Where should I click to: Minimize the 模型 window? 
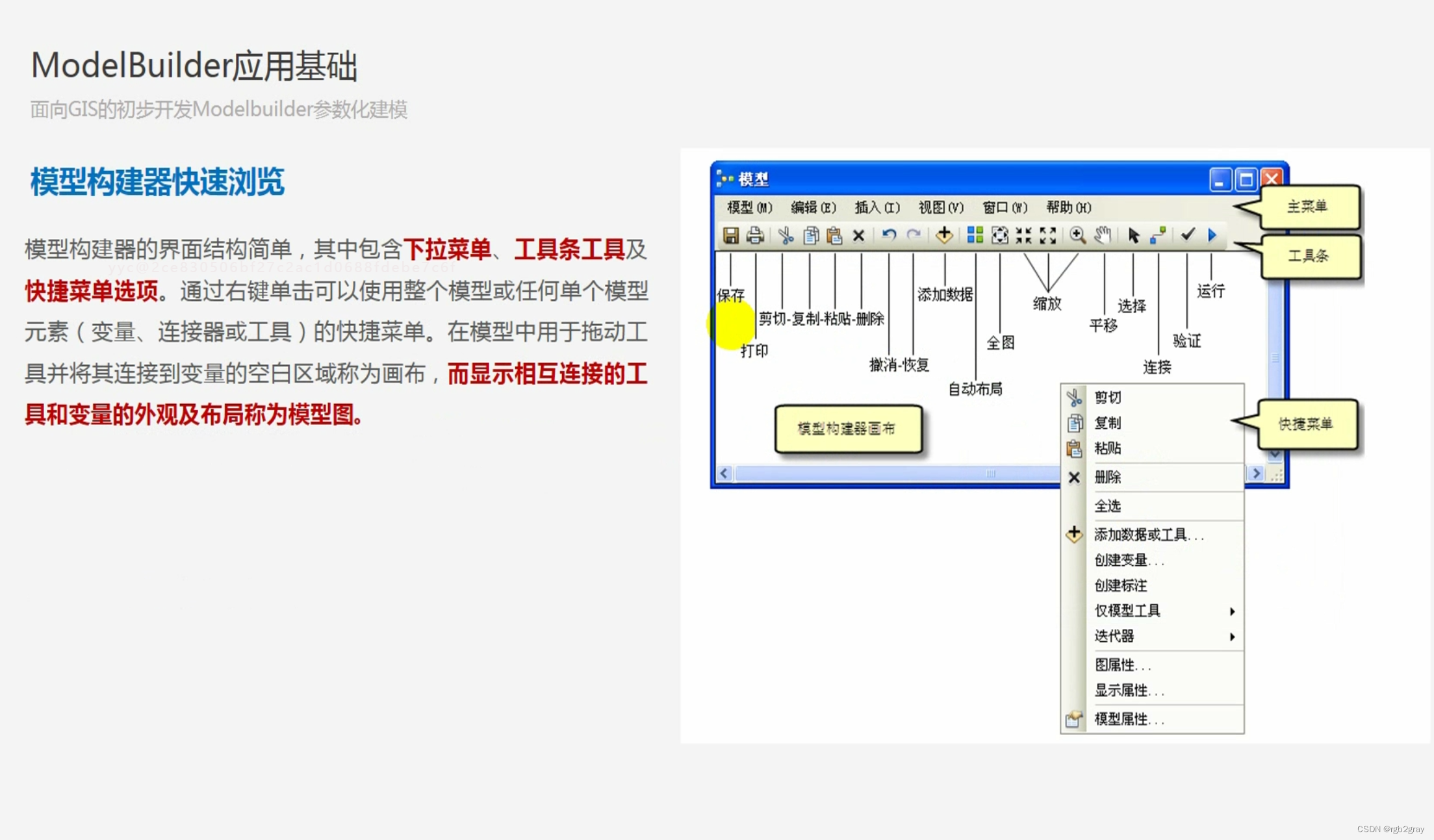[x=1220, y=179]
